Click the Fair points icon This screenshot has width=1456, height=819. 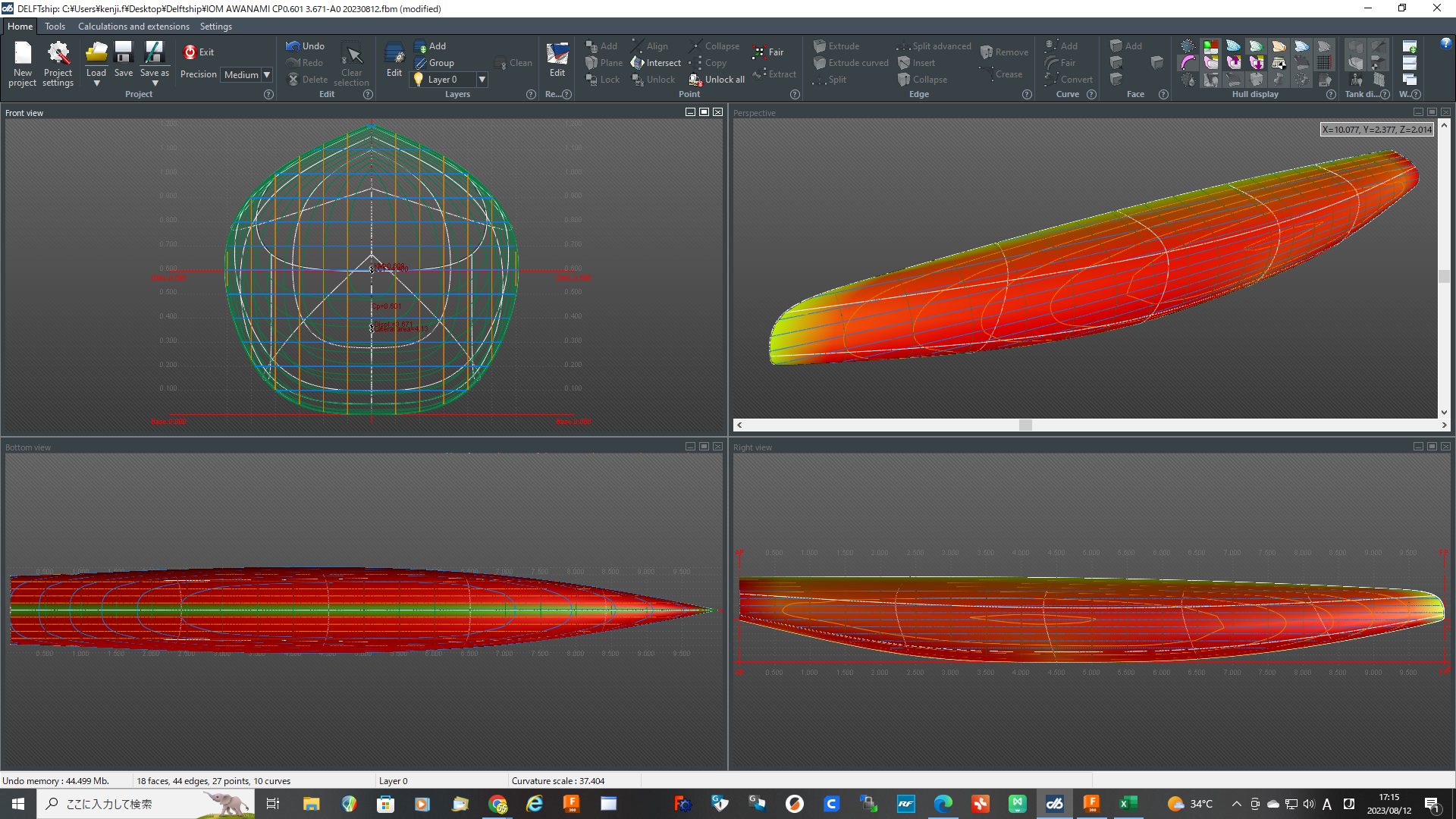(759, 52)
